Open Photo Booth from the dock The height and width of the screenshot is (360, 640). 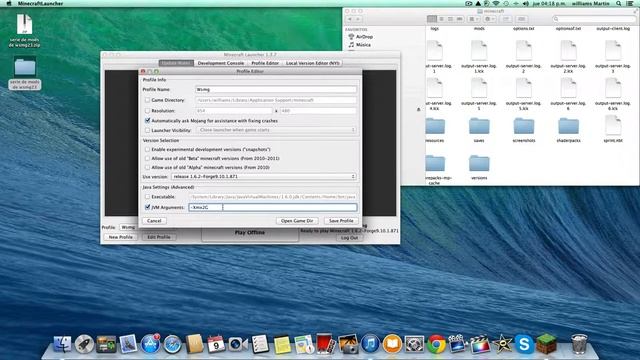click(x=326, y=344)
